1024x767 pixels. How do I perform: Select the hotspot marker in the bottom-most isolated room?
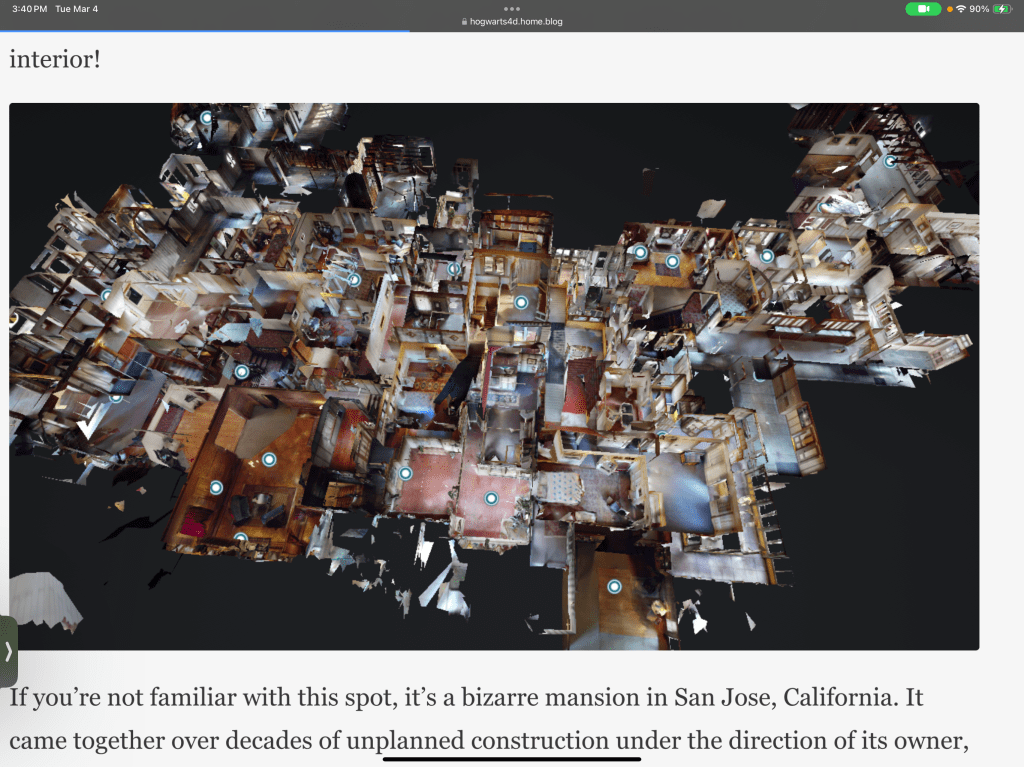point(614,587)
